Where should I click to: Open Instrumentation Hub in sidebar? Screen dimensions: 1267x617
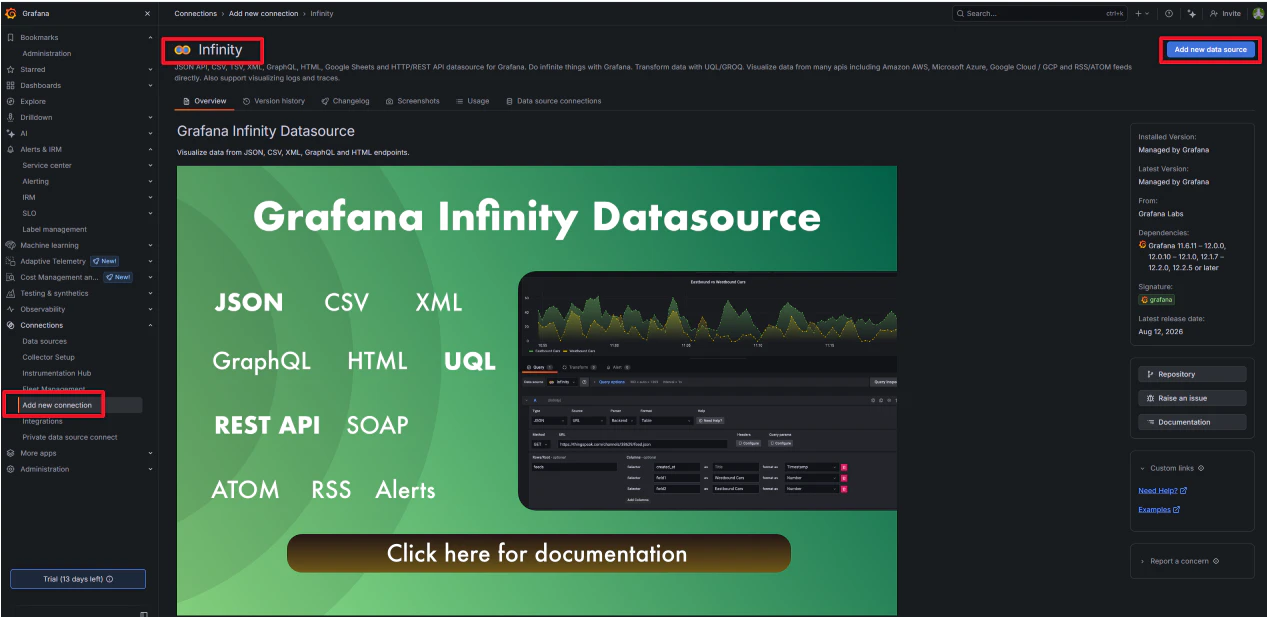point(57,373)
